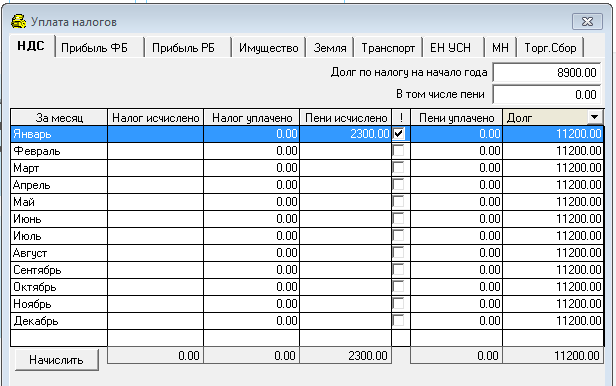
Task: Check the Февраль penalty checkbox
Action: click(x=398, y=151)
